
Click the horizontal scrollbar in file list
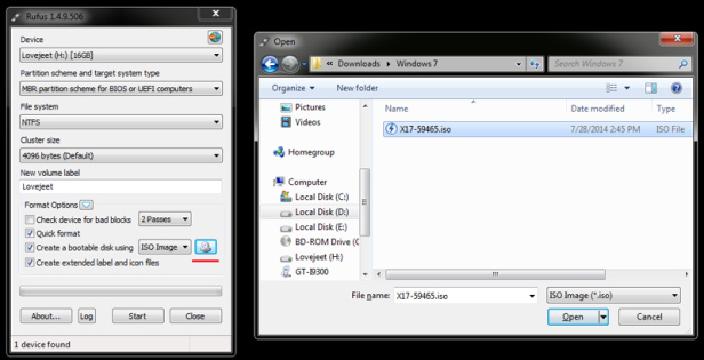[495, 274]
